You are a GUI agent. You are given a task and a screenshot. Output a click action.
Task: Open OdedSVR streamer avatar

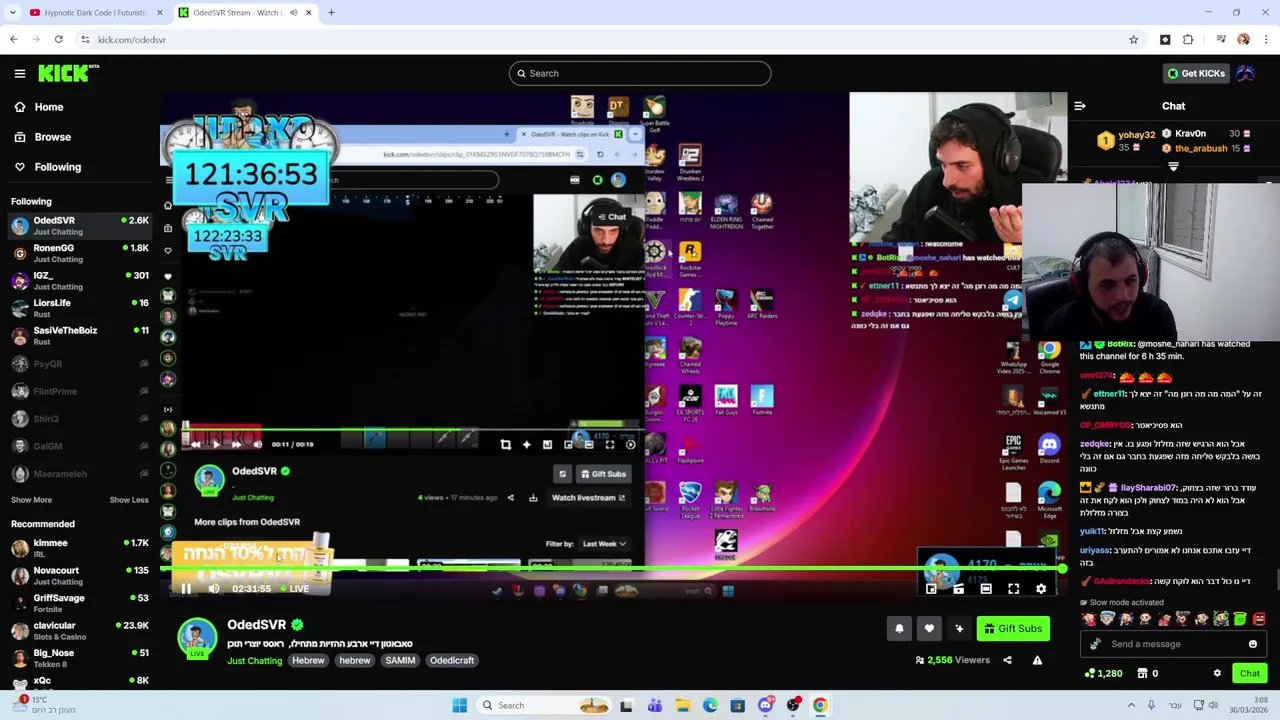coord(197,640)
